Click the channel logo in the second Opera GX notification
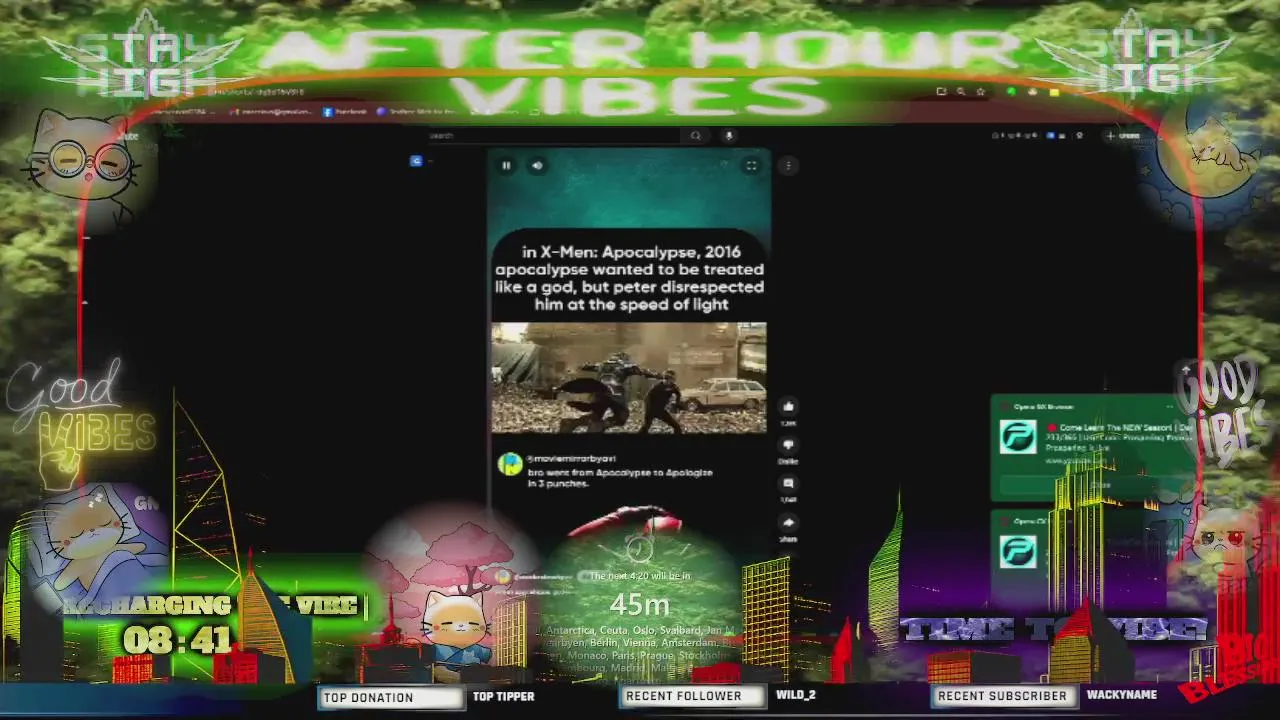Image resolution: width=1280 pixels, height=720 pixels. pyautogui.click(x=1018, y=552)
